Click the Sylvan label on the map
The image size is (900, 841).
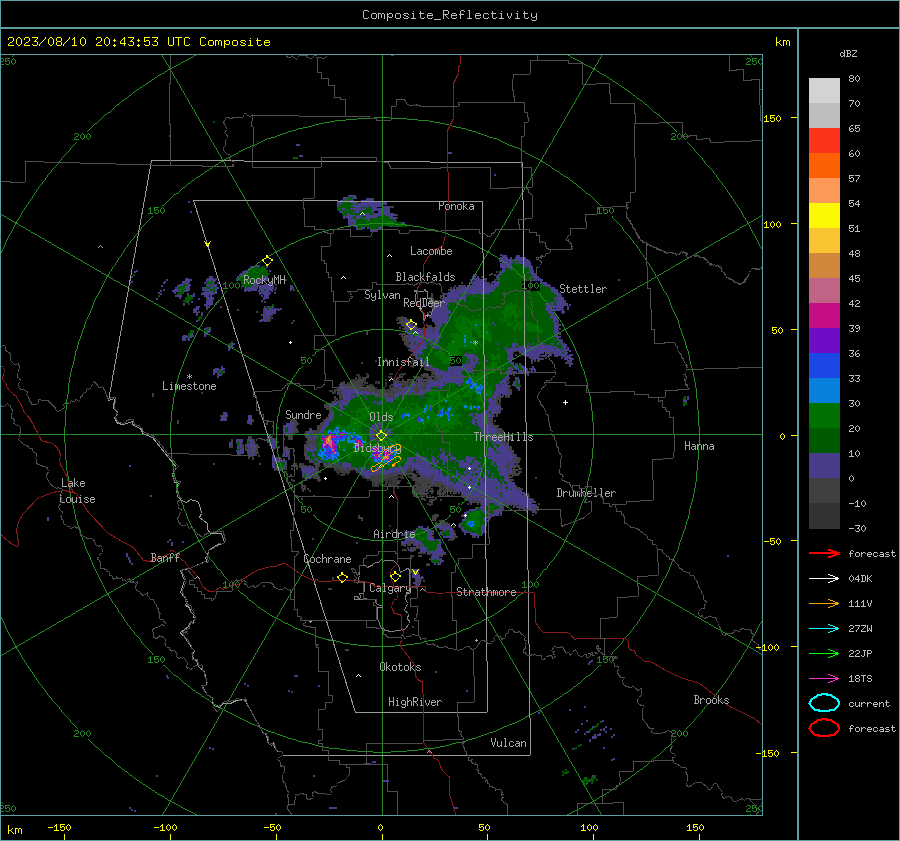[x=382, y=295]
